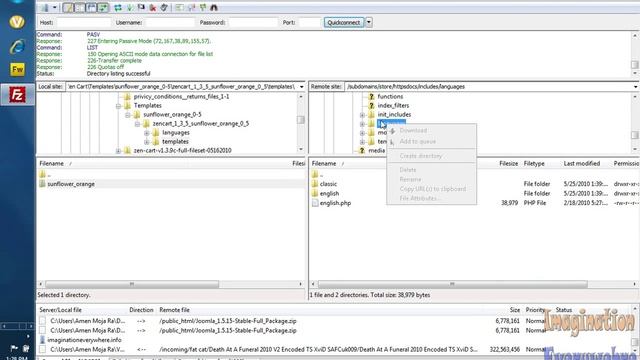Open the yellow V taskbar icon

pyautogui.click(x=17, y=22)
